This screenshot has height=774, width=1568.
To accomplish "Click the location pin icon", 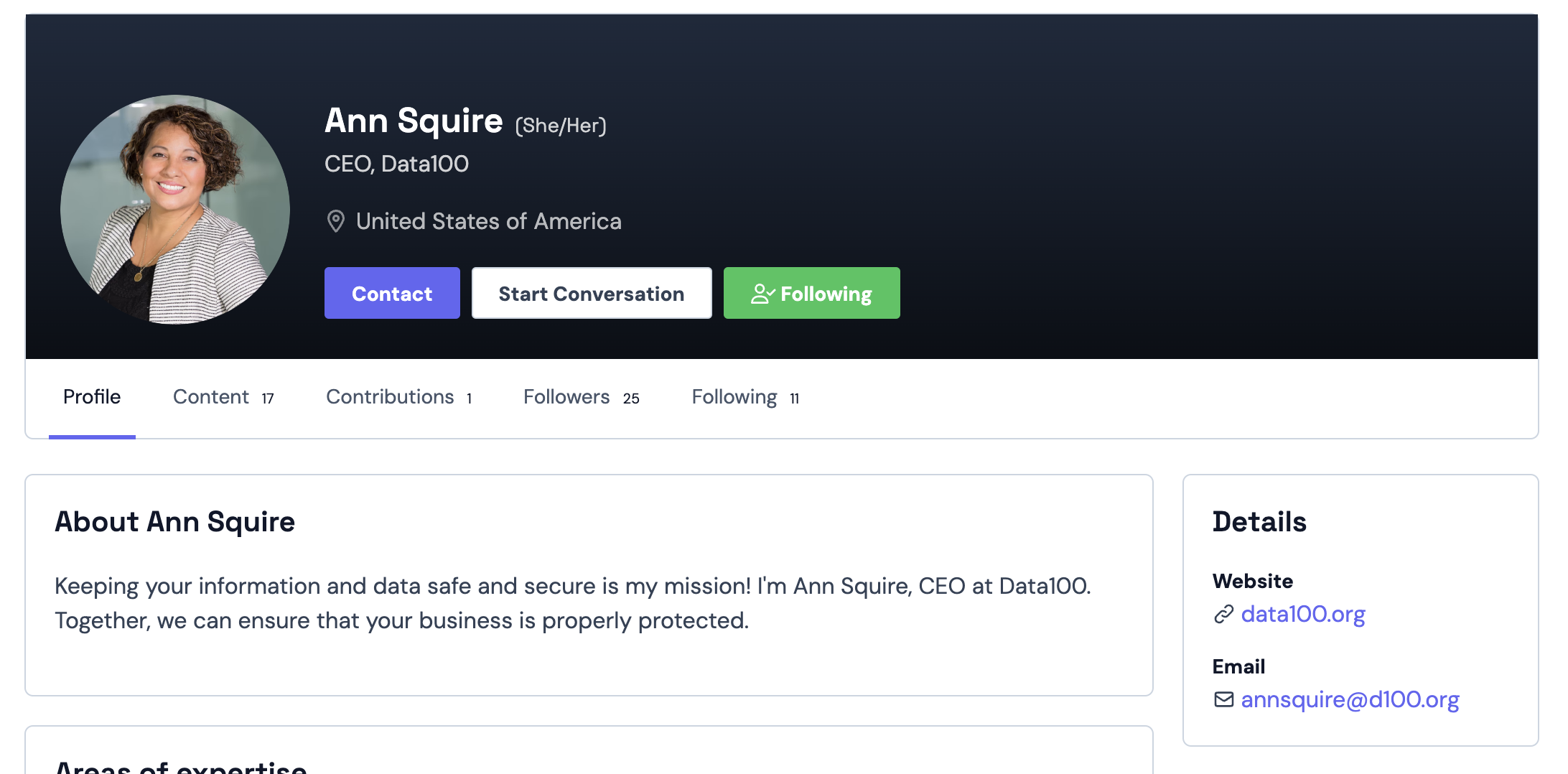I will (x=335, y=221).
